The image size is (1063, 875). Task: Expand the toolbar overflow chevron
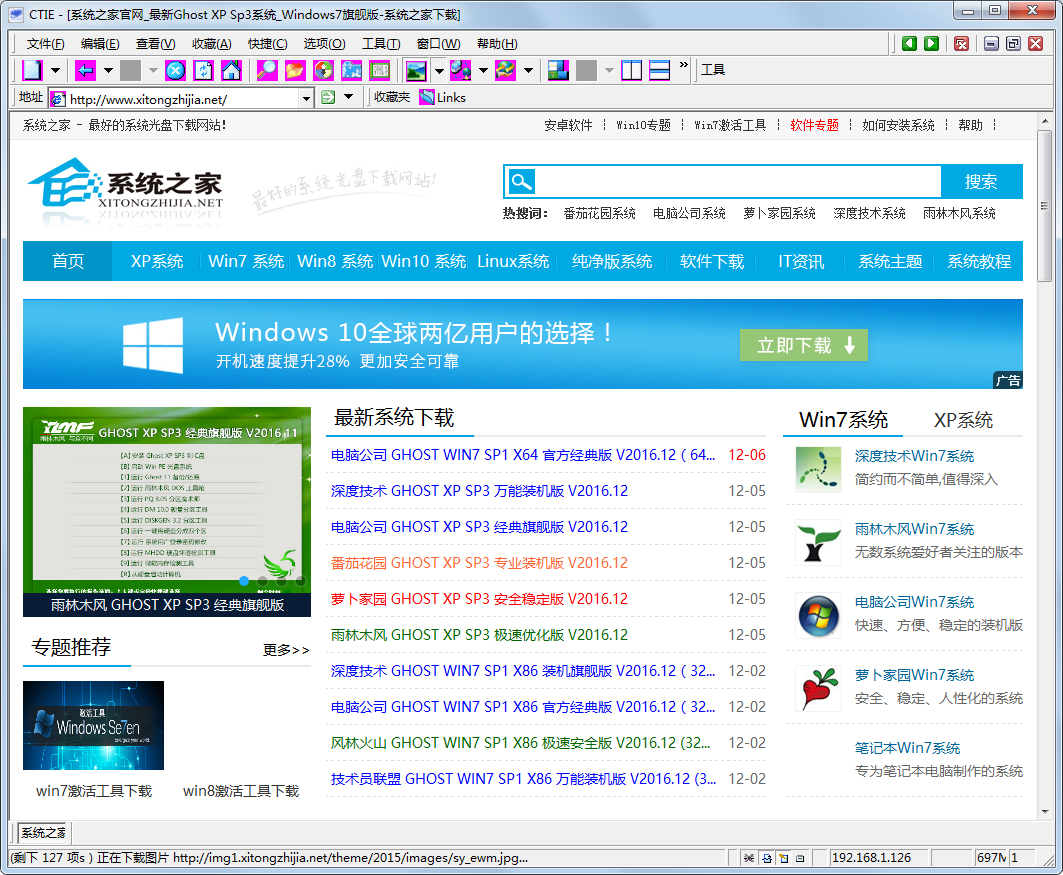pyautogui.click(x=684, y=66)
